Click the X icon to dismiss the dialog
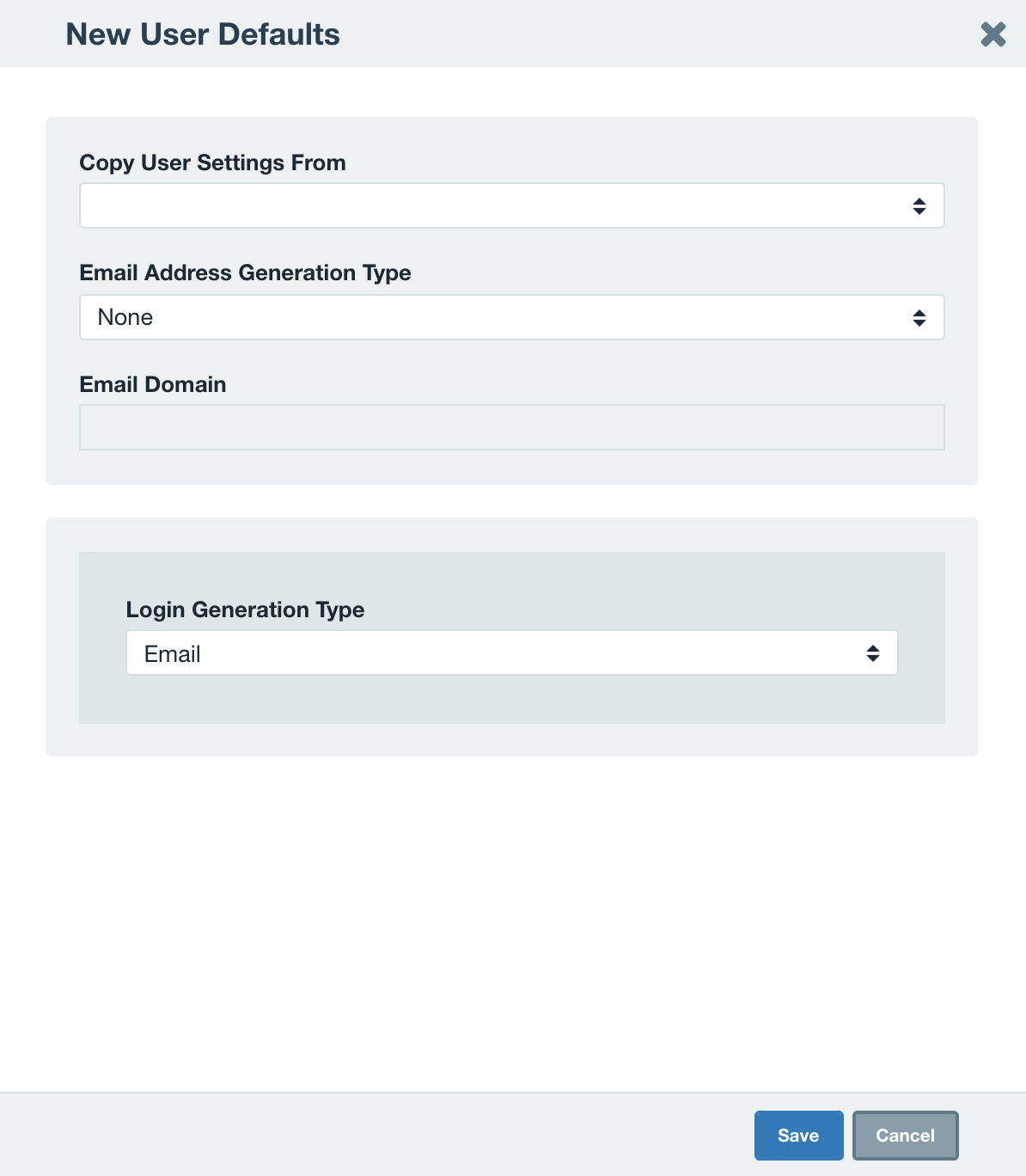The width and height of the screenshot is (1026, 1176). (992, 34)
